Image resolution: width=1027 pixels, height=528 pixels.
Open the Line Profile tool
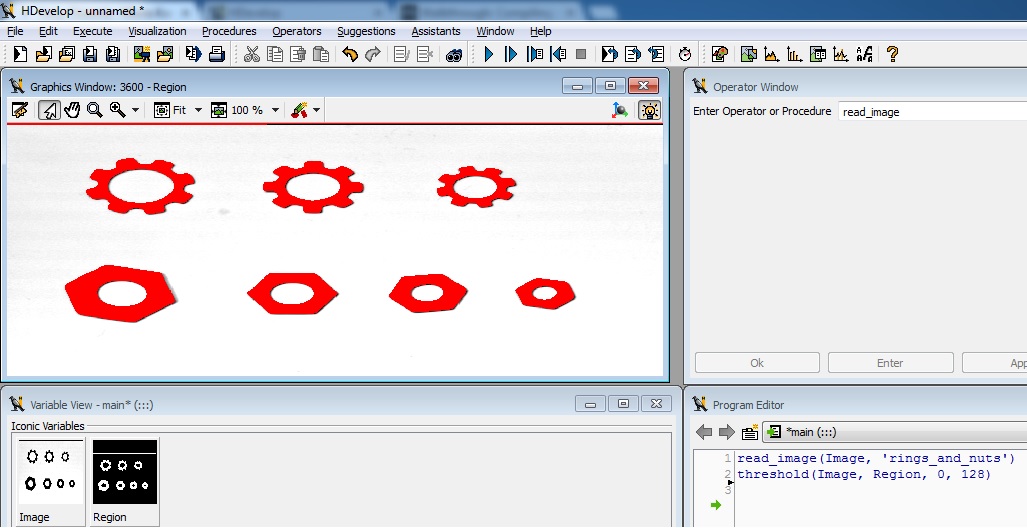coord(841,54)
